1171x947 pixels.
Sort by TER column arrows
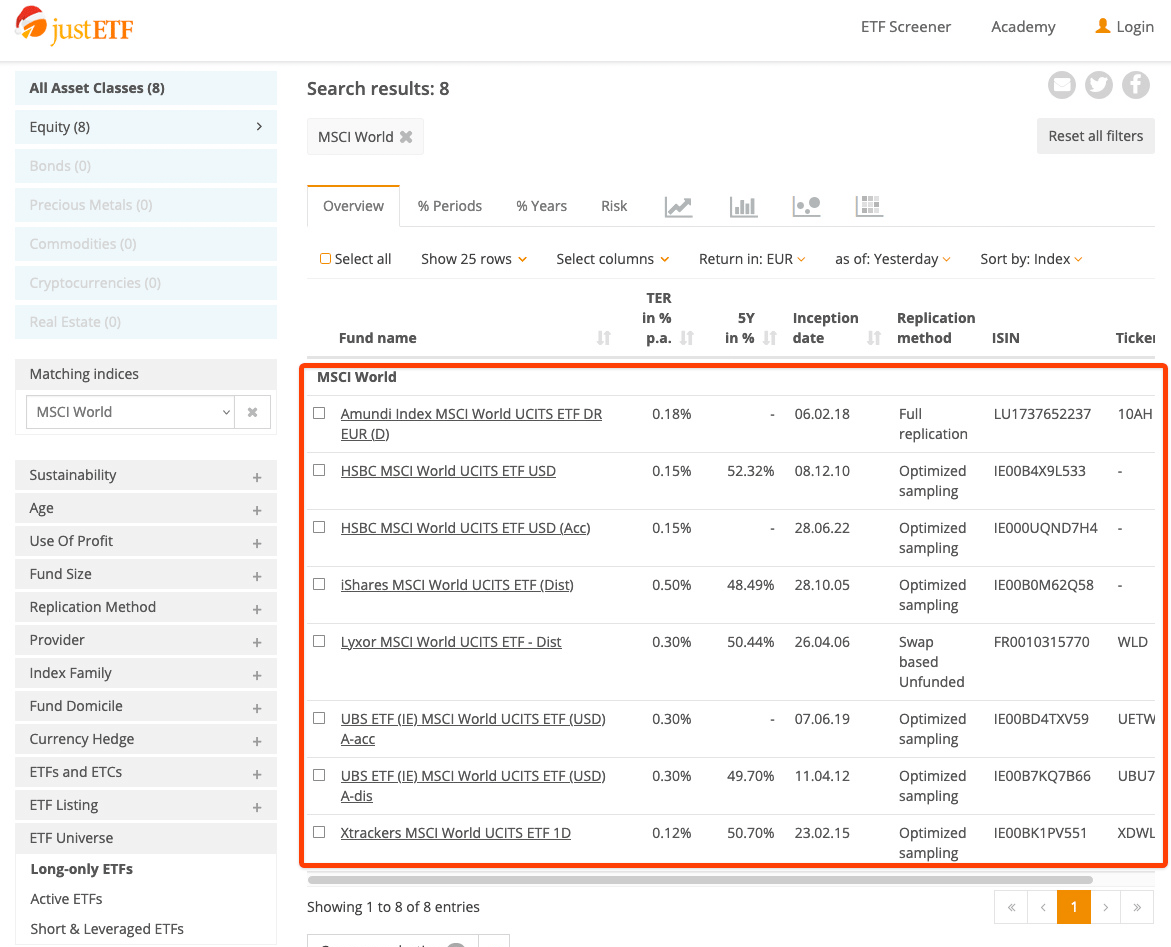687,338
